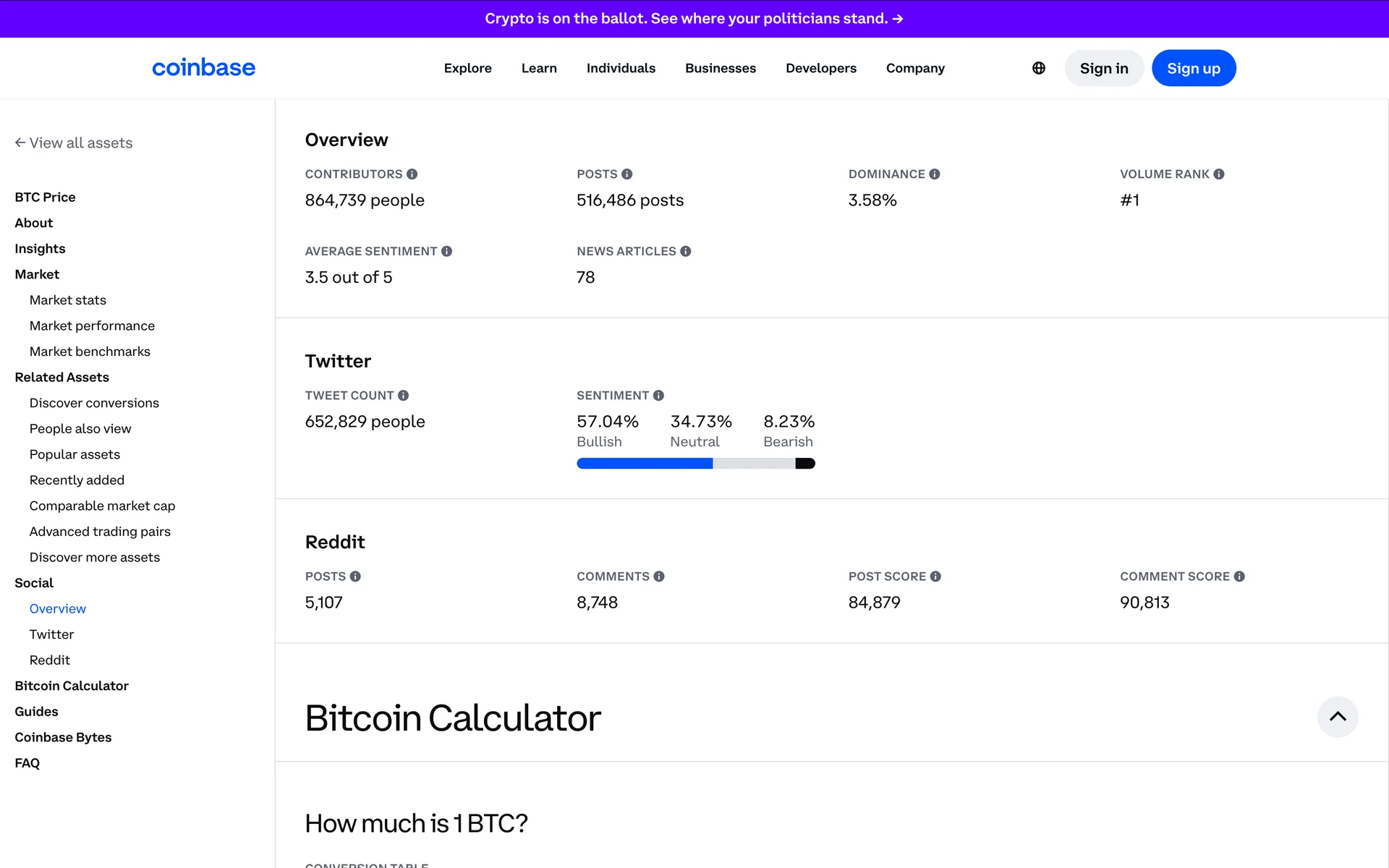Open the Developers navigation menu

pyautogui.click(x=820, y=68)
